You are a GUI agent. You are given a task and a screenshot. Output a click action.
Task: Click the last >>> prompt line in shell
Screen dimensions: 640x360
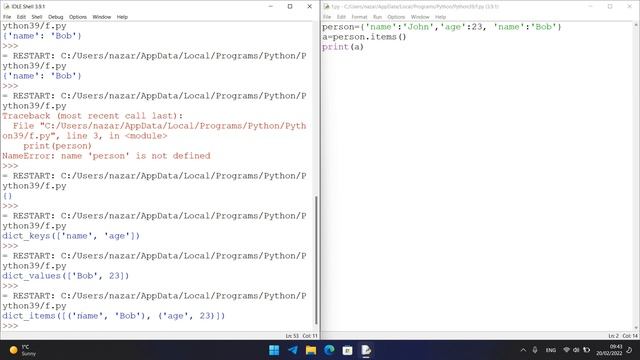pos(10,326)
